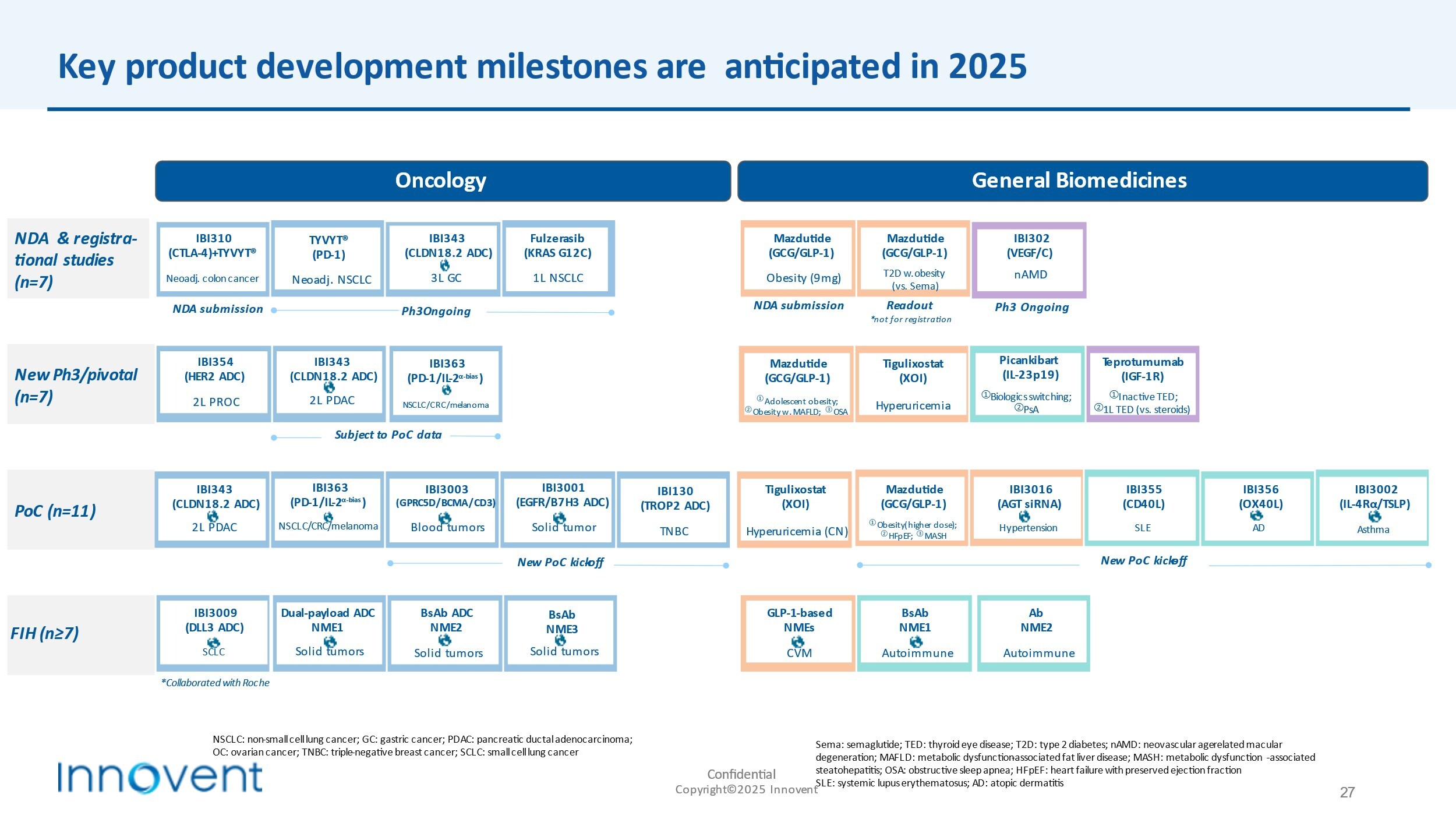Viewport: 1456px width, 819px height.
Task: Click the Picankibart IL-23p19 teal box
Action: click(1028, 384)
